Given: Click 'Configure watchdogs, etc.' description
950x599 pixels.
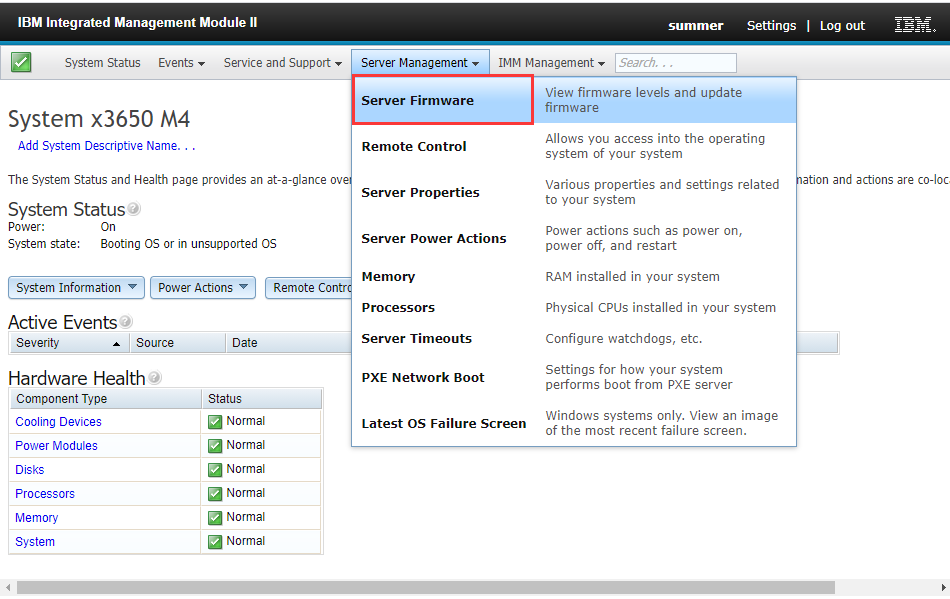Looking at the screenshot, I should pyautogui.click(x=623, y=339).
